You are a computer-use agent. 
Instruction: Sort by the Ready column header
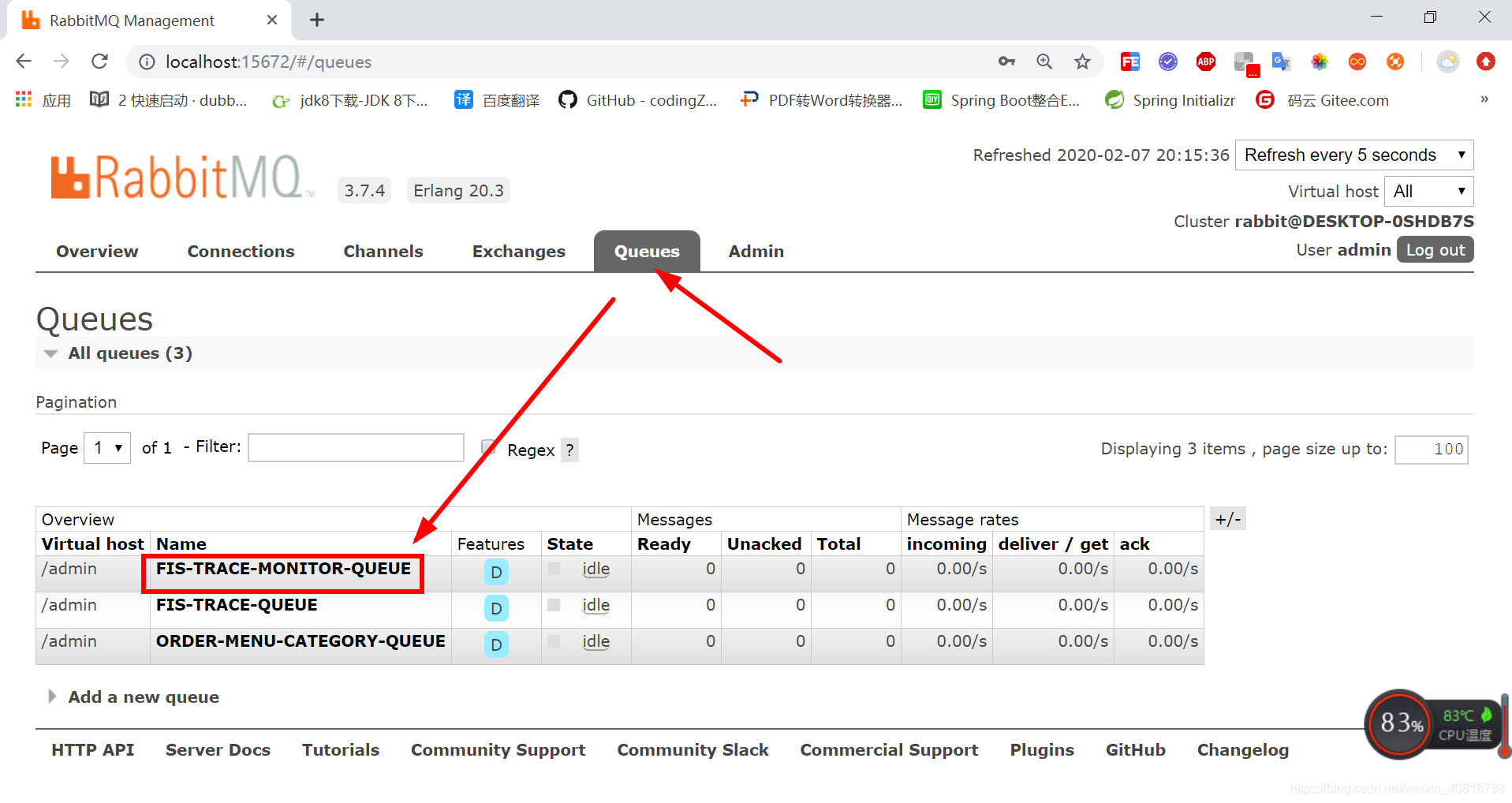tap(664, 544)
